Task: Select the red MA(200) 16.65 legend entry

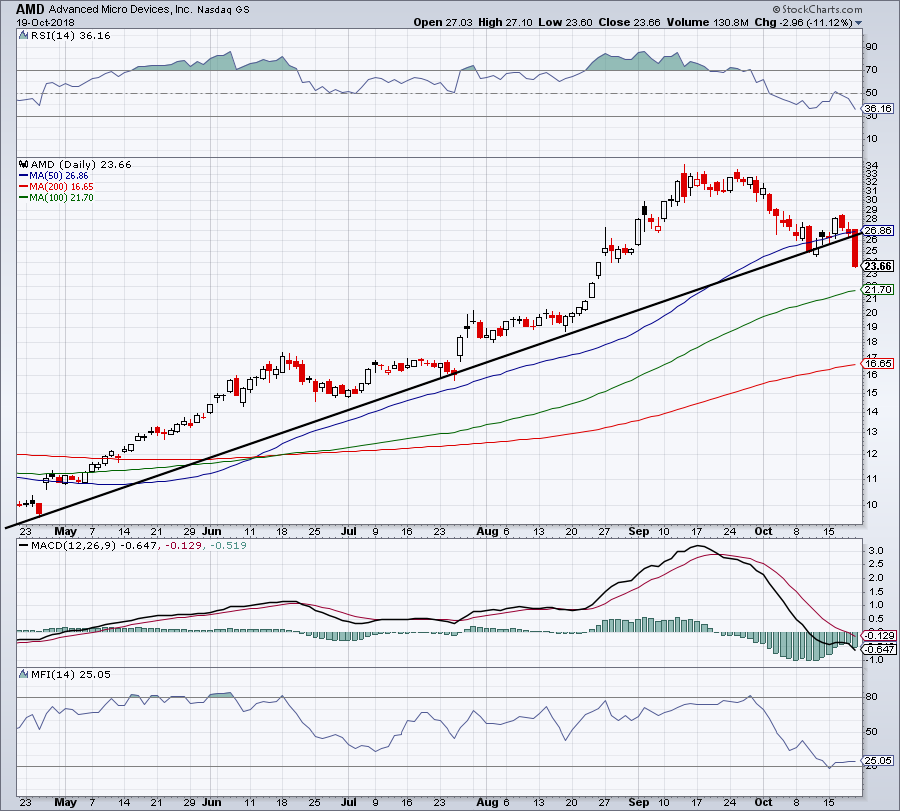Action: pos(56,187)
